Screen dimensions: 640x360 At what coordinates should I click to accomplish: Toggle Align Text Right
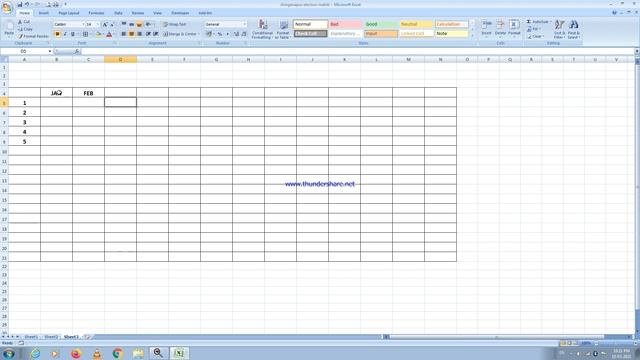(139, 34)
